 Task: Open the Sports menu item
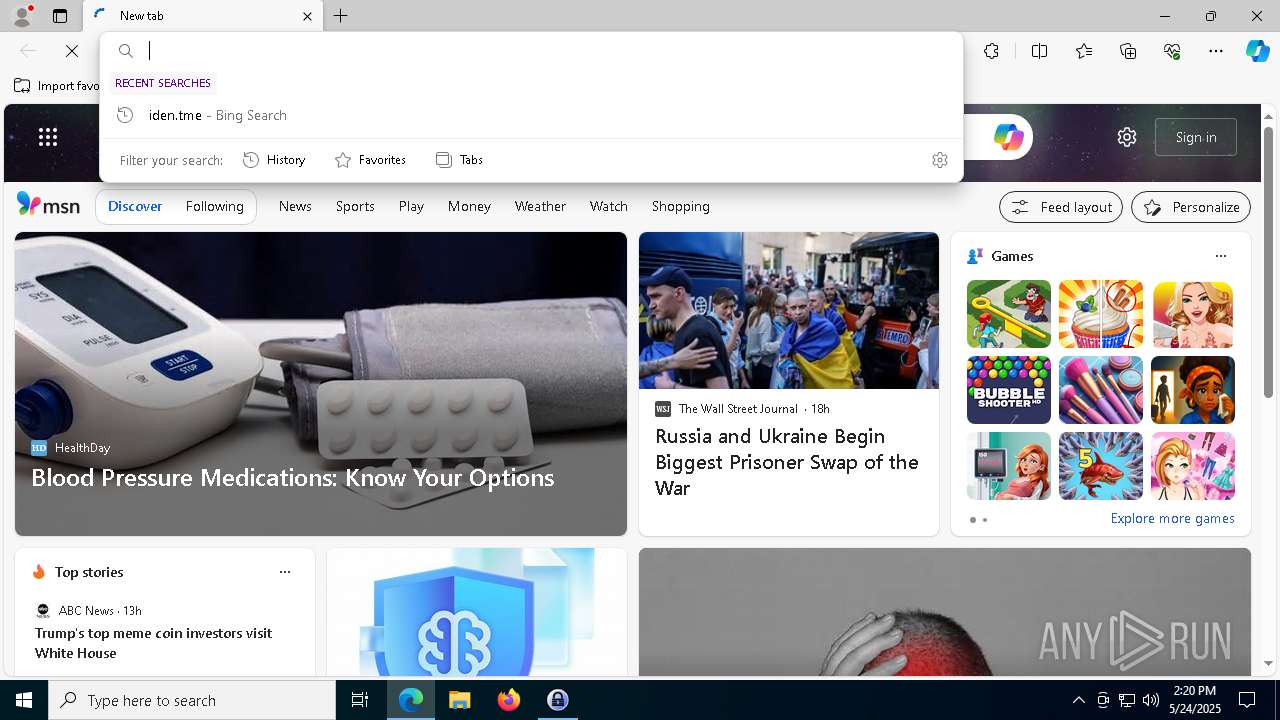[355, 206]
